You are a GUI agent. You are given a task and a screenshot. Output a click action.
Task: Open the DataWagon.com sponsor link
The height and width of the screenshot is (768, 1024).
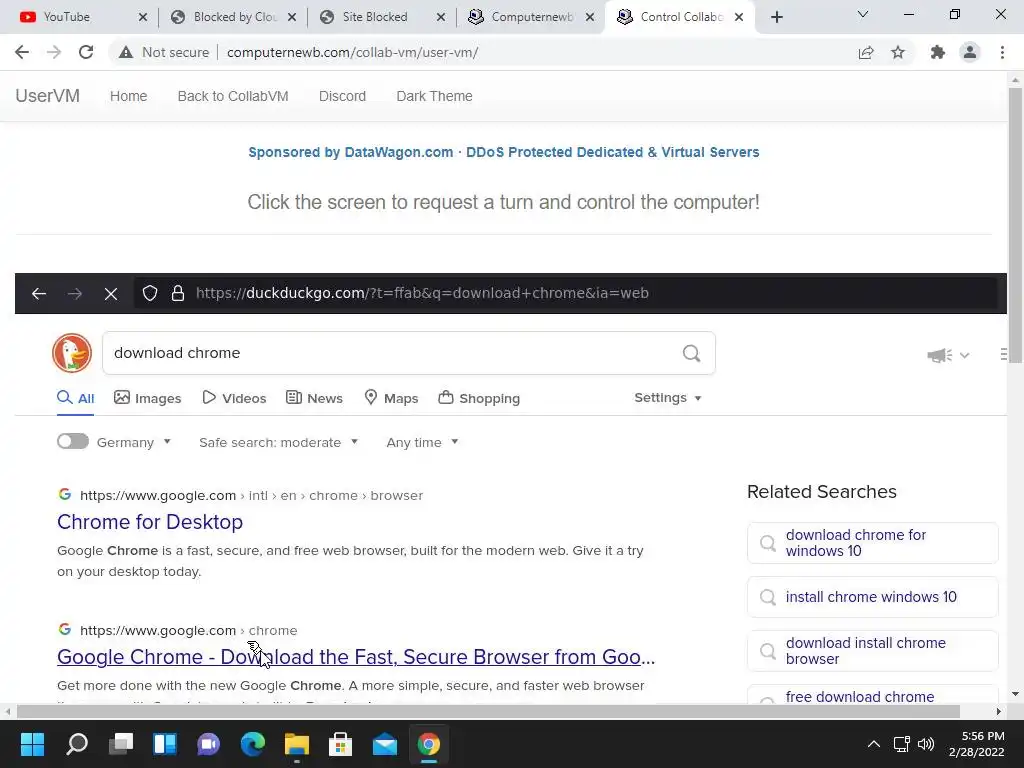click(x=504, y=152)
